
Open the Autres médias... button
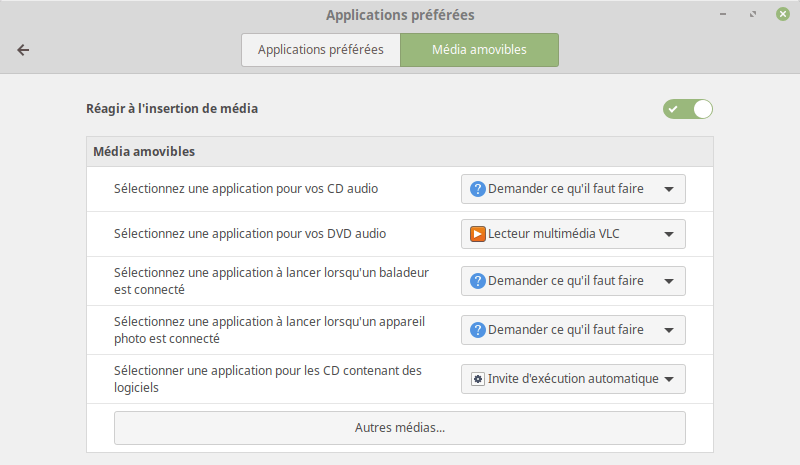pos(399,428)
